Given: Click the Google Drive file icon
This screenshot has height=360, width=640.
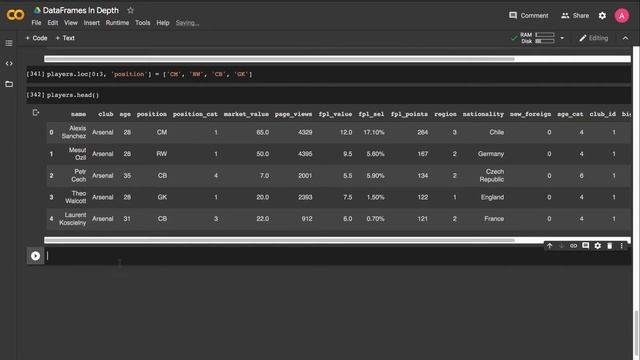Looking at the screenshot, I should point(37,10).
